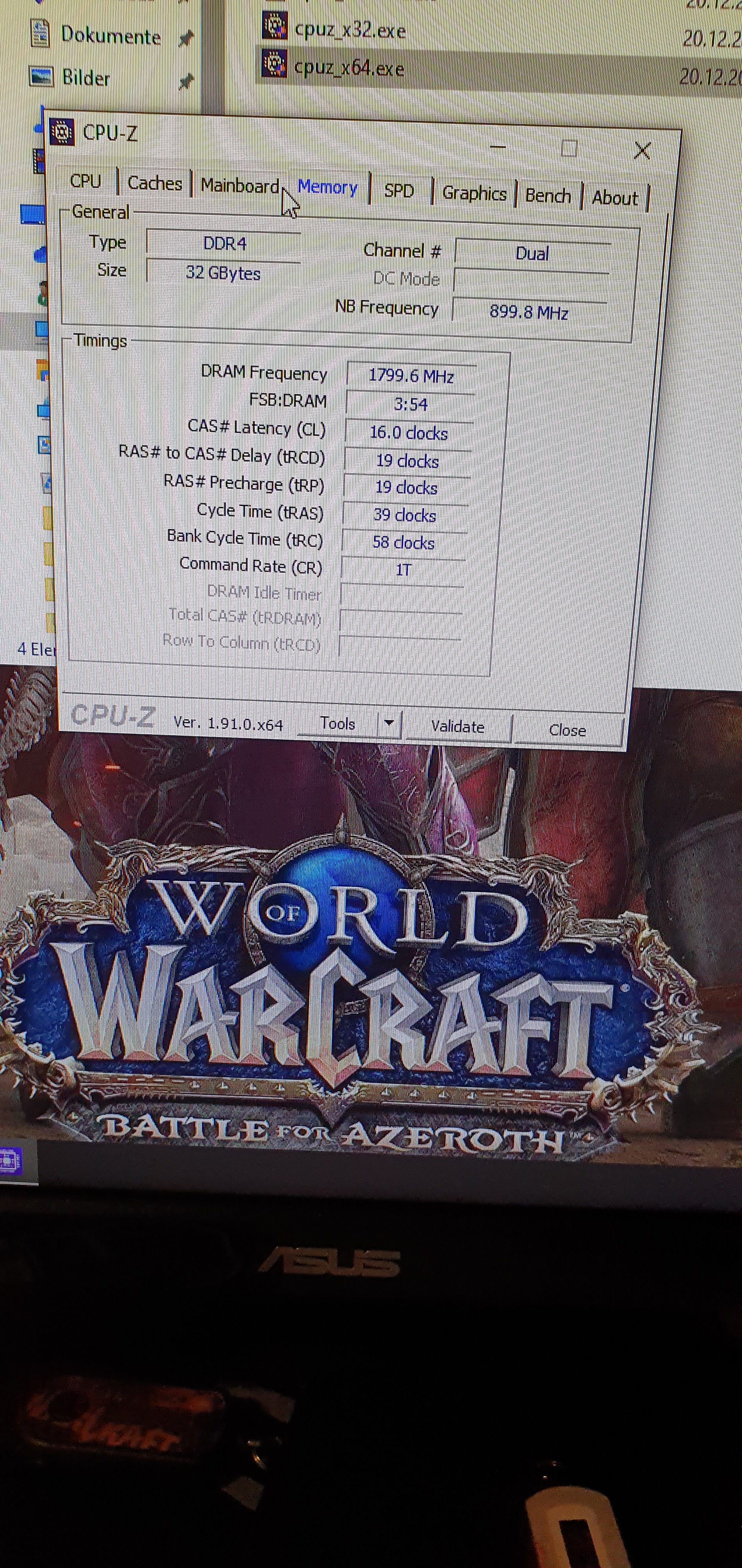This screenshot has height=1568, width=742.
Task: Click the Dokumente folder icon
Action: click(x=40, y=33)
